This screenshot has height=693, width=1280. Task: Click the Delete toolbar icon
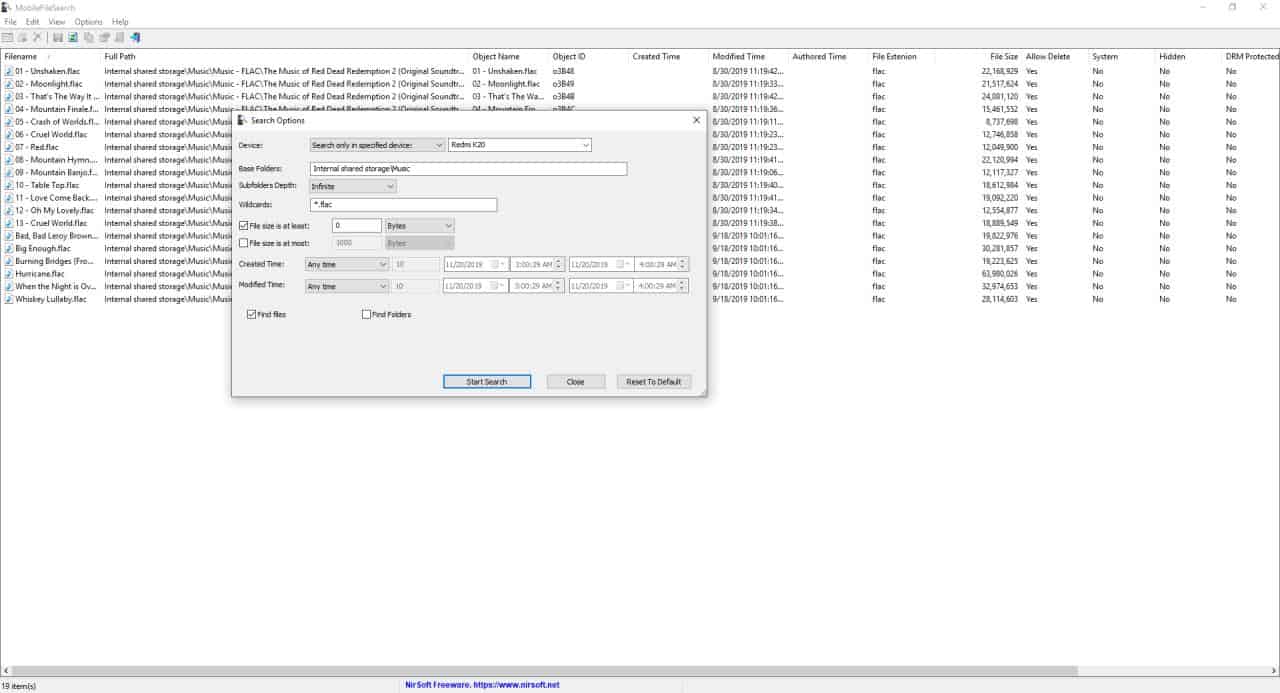37,36
